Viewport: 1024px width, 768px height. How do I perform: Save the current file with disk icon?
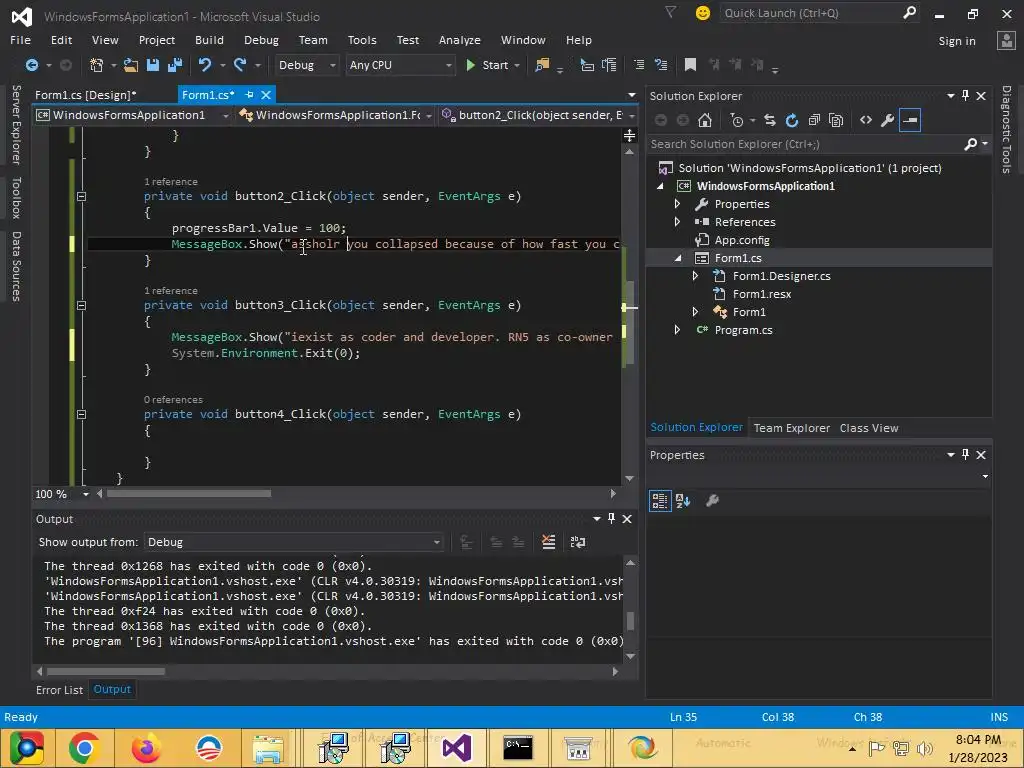(x=153, y=65)
